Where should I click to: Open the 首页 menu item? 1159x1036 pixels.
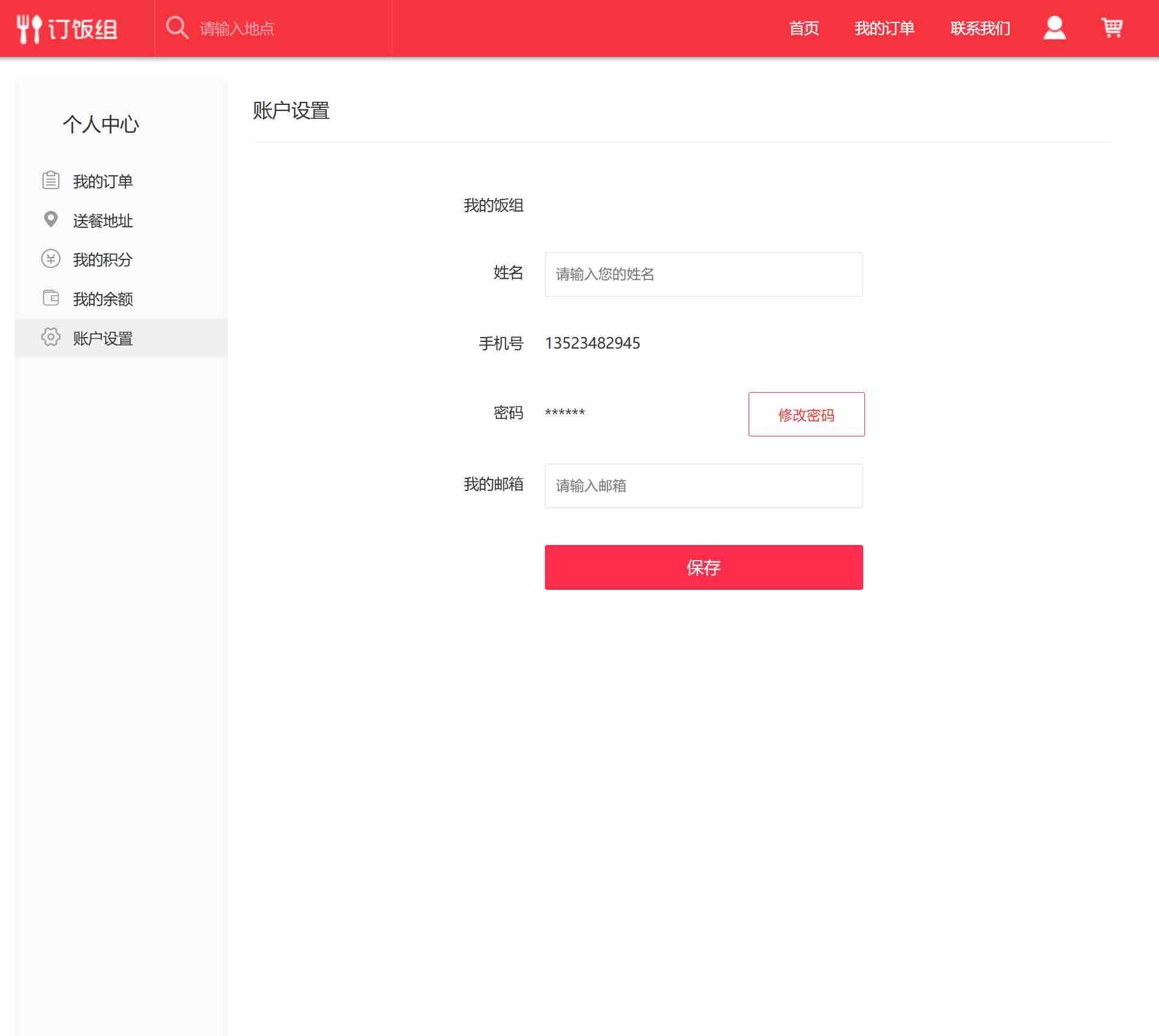point(804,28)
